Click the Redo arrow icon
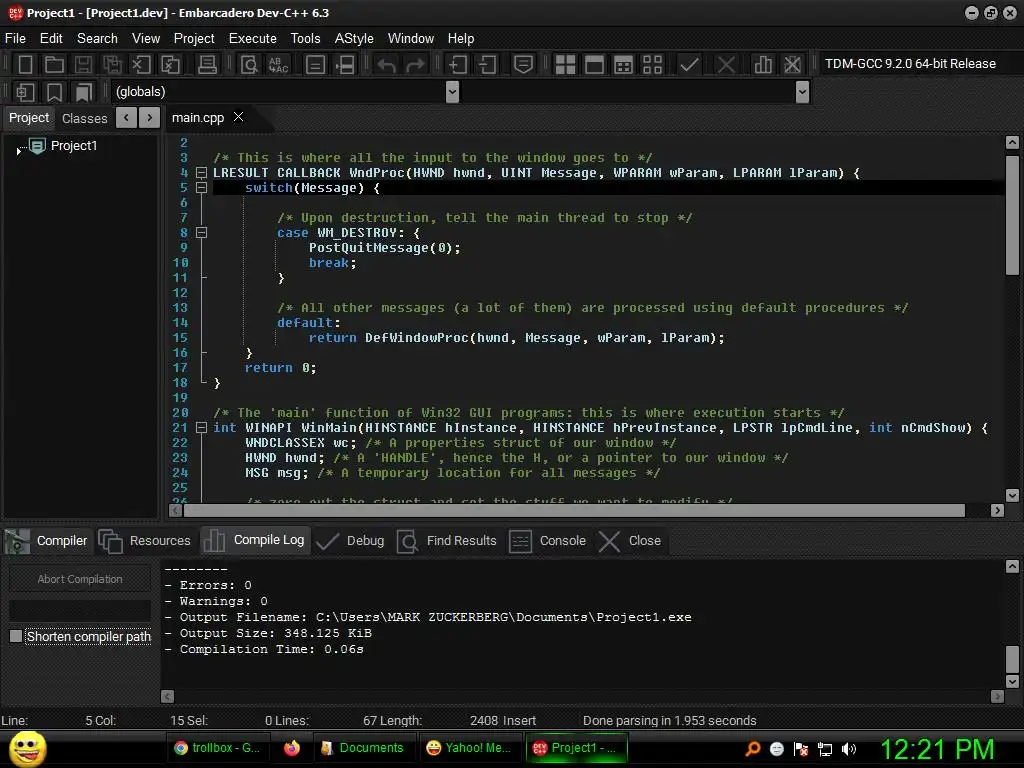Viewport: 1024px width, 768px height. pyautogui.click(x=415, y=64)
